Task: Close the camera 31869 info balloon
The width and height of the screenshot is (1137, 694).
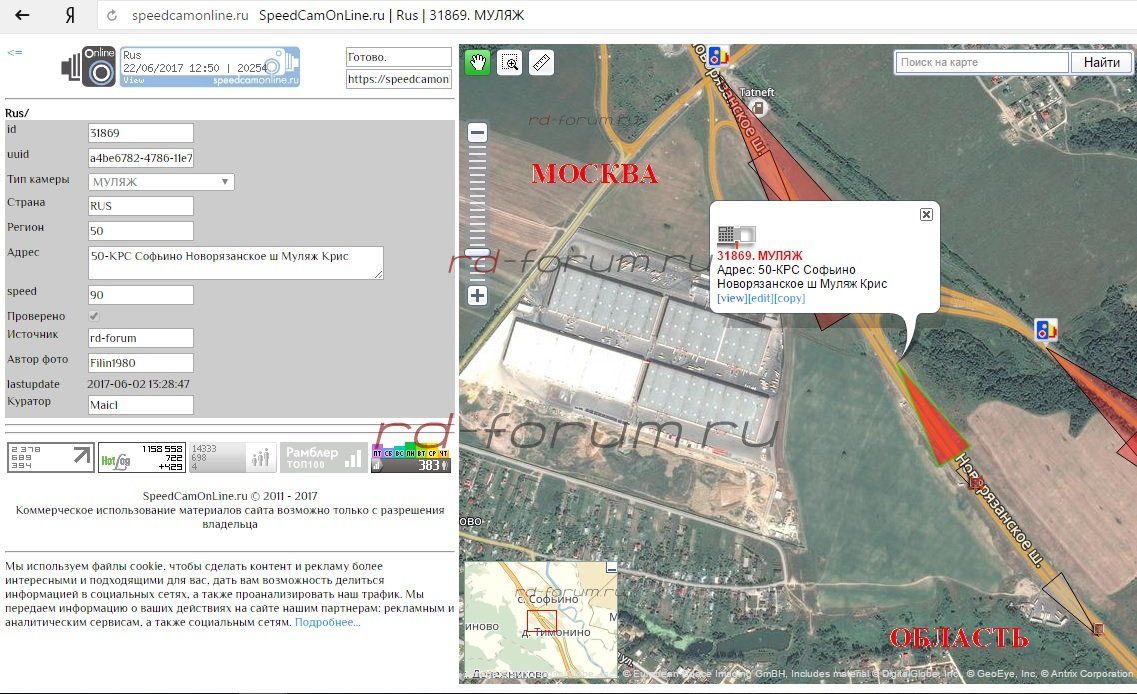Action: pyautogui.click(x=926, y=215)
